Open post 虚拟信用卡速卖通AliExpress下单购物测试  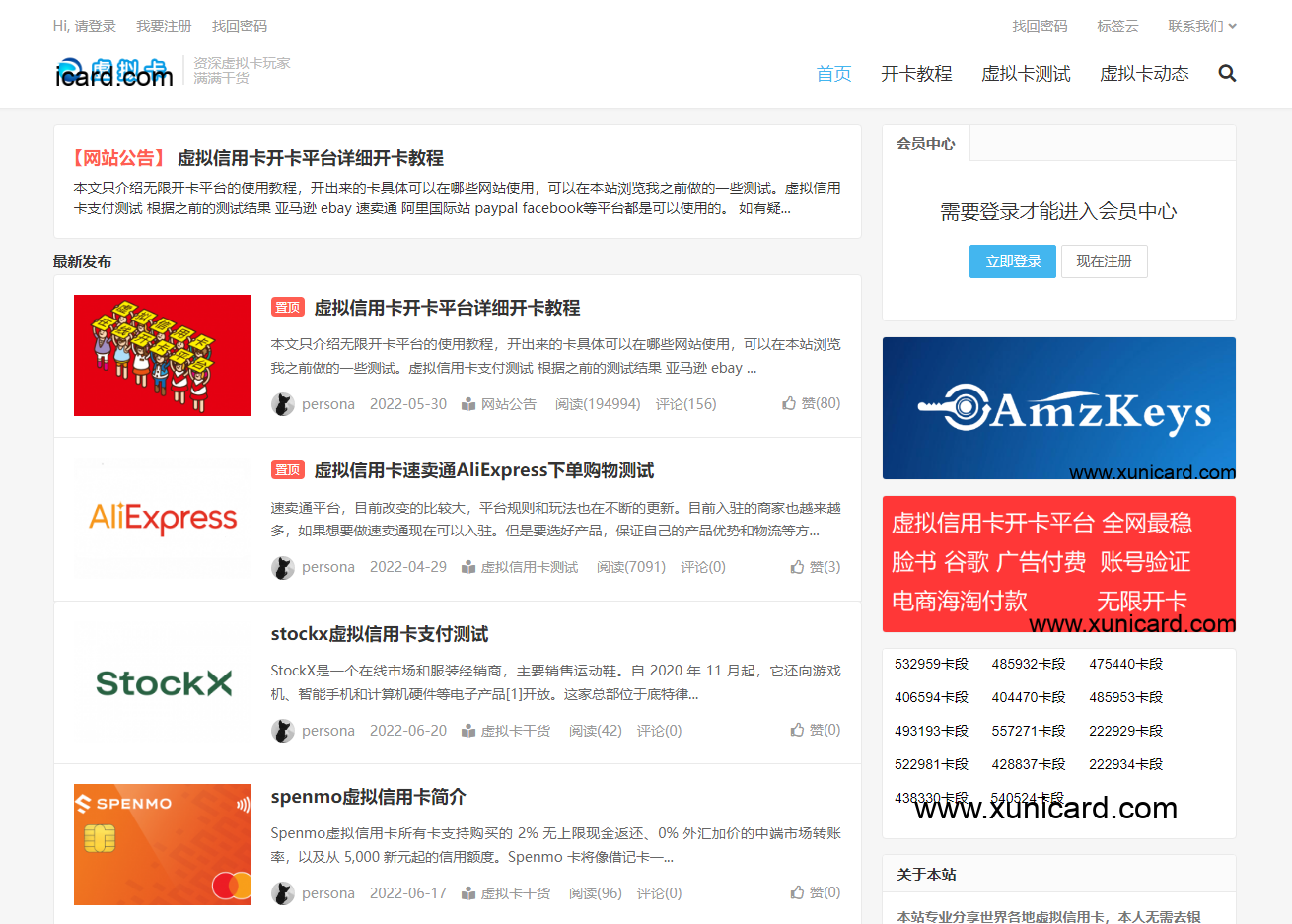coord(483,470)
